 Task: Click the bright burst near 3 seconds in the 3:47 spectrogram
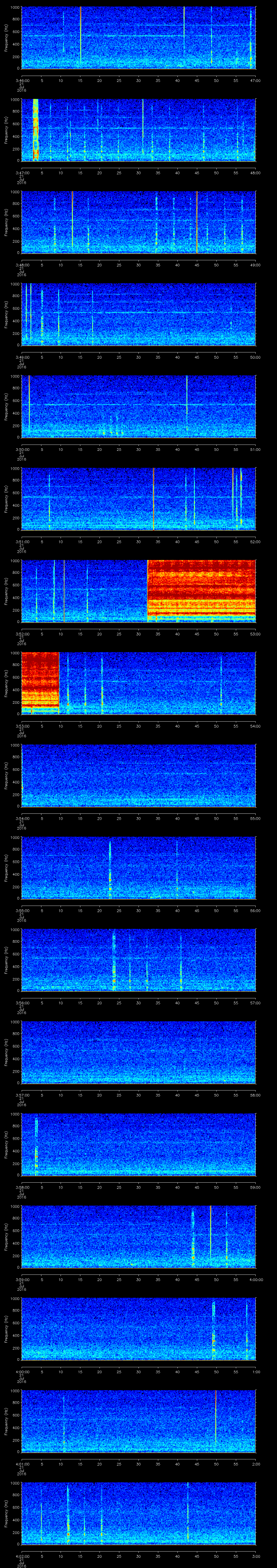click(x=35, y=130)
